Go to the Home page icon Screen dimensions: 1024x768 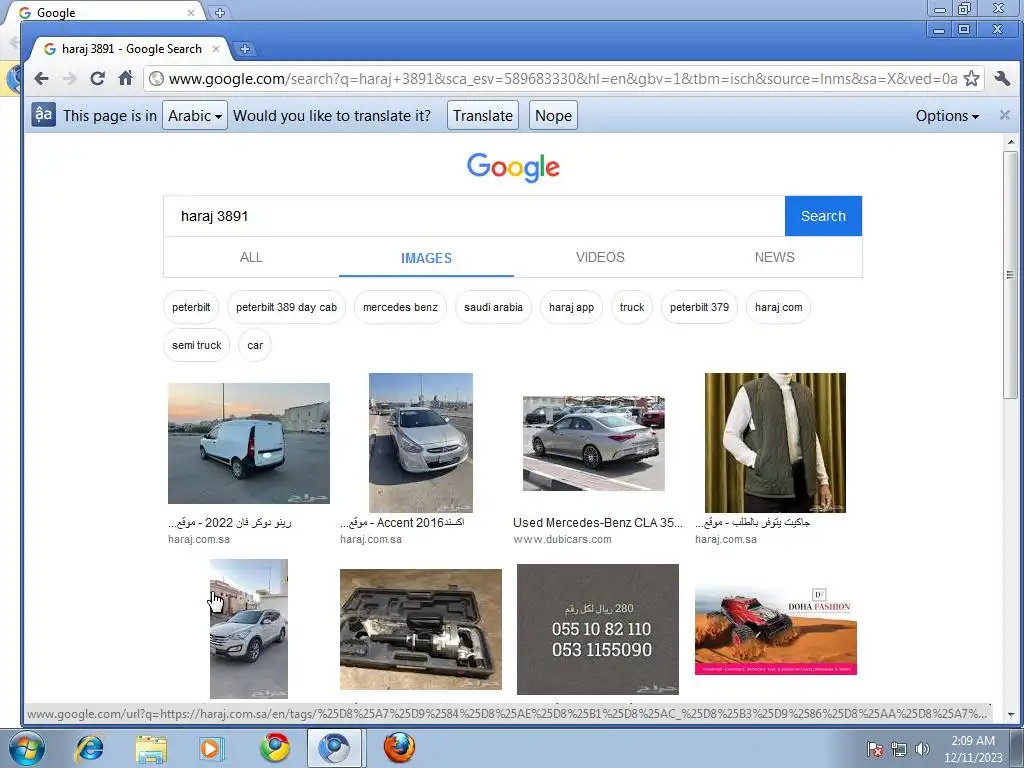coord(125,78)
